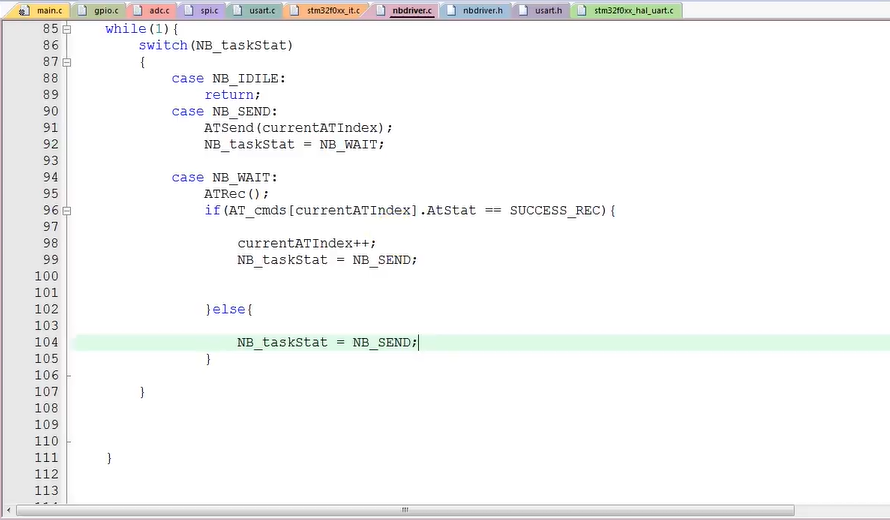This screenshot has height=520, width=890.
Task: Select the usart.c tab
Action: coord(255,10)
